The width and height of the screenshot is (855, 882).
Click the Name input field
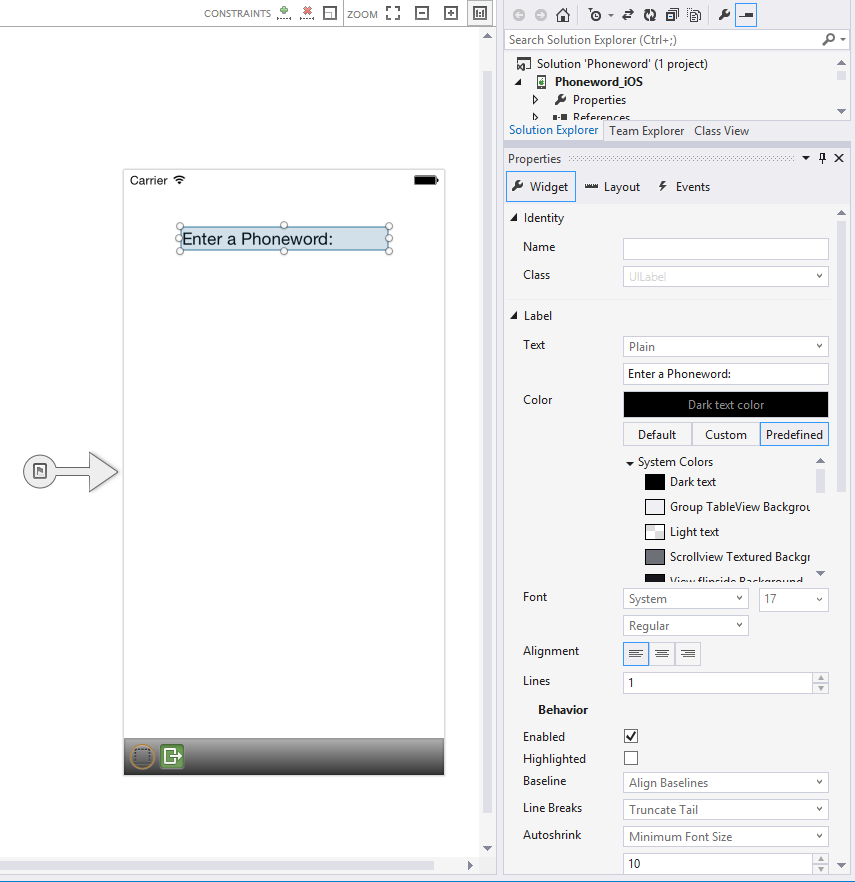pyautogui.click(x=725, y=249)
